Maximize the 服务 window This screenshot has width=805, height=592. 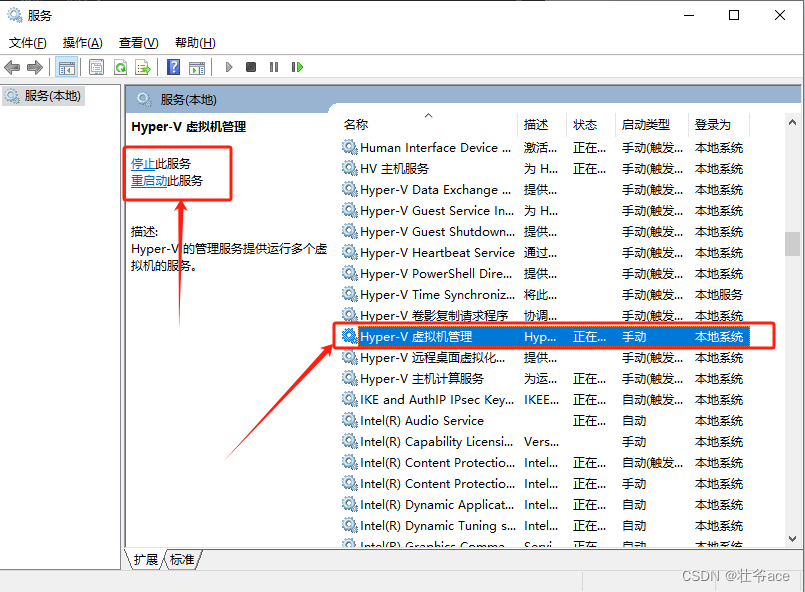(x=734, y=15)
